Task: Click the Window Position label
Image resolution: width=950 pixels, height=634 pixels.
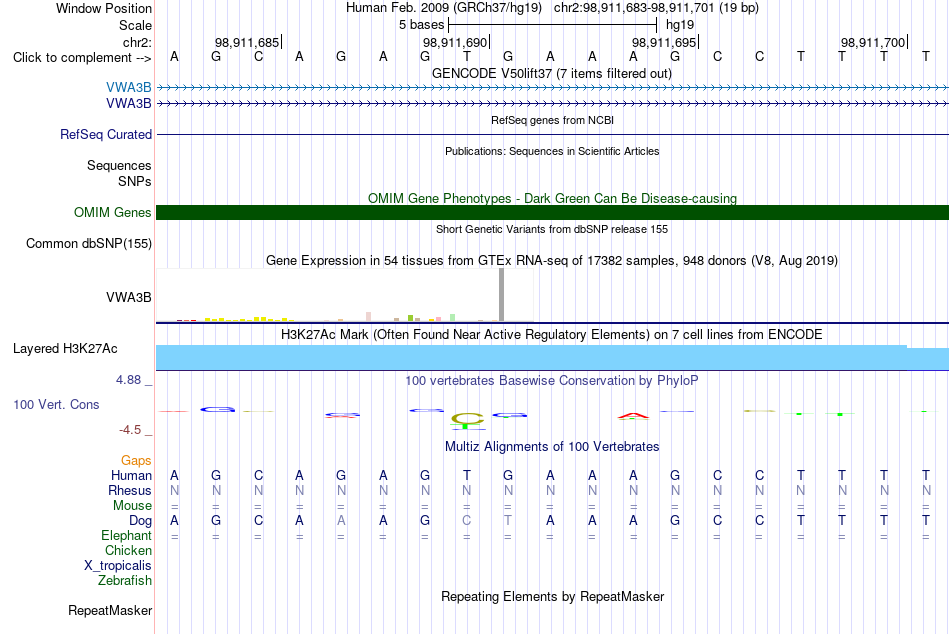Action: (x=104, y=8)
